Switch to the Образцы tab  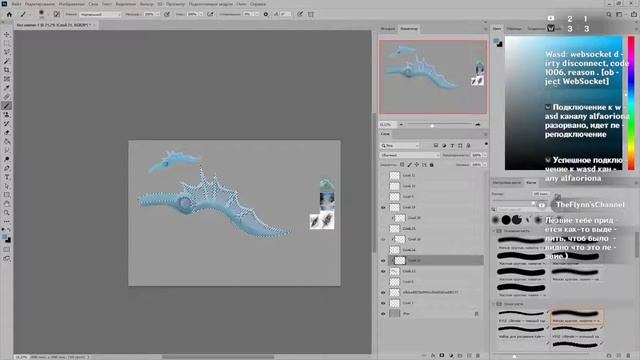(514, 29)
